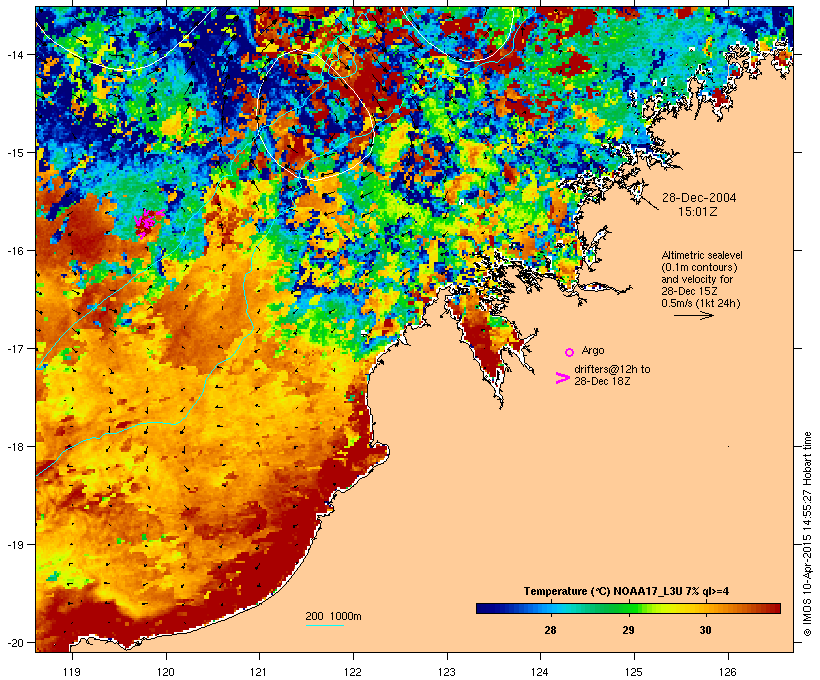Click the longitude axis label 124

tap(540, 672)
